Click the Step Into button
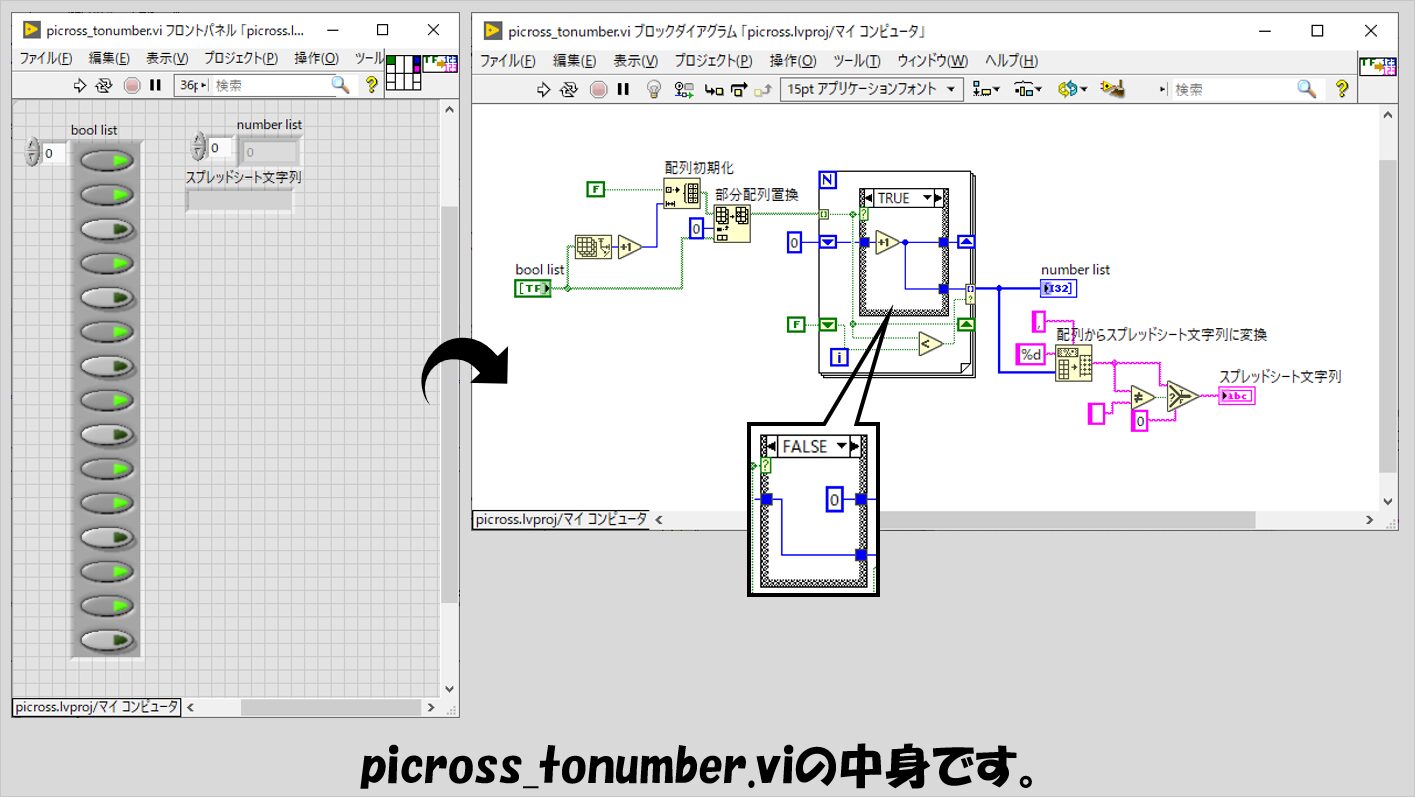 [714, 89]
